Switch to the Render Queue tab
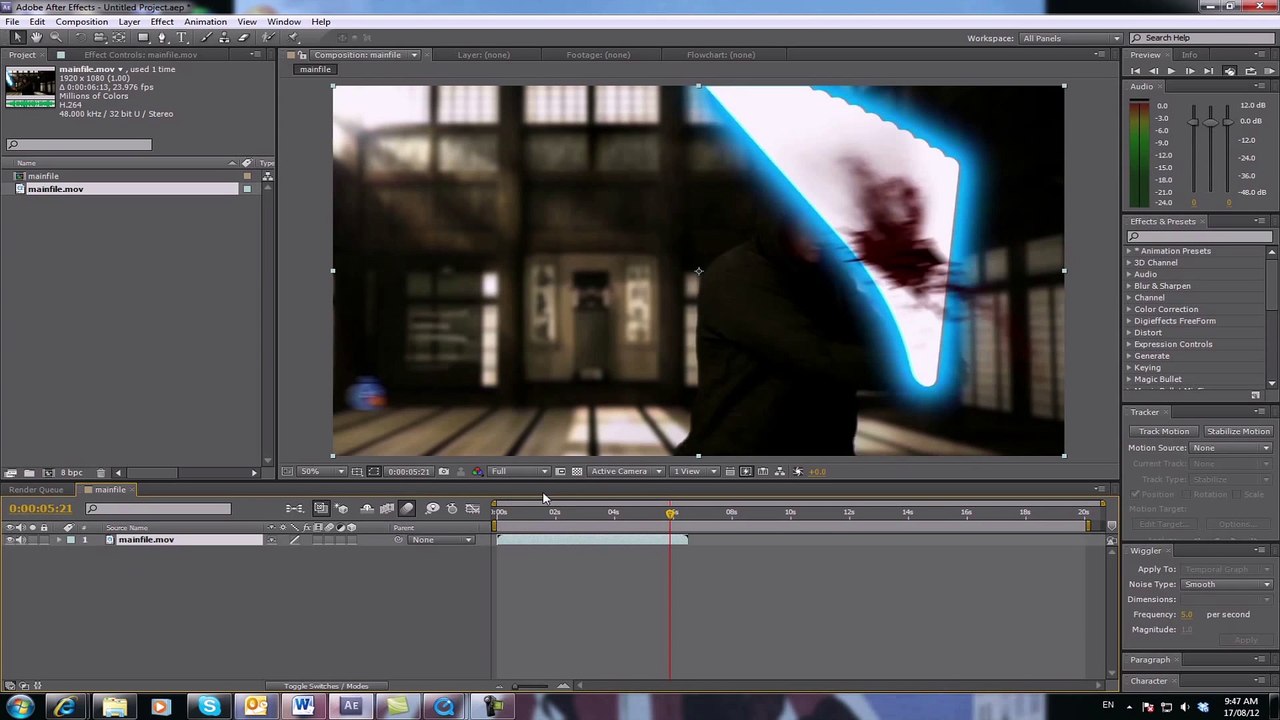 (x=36, y=490)
